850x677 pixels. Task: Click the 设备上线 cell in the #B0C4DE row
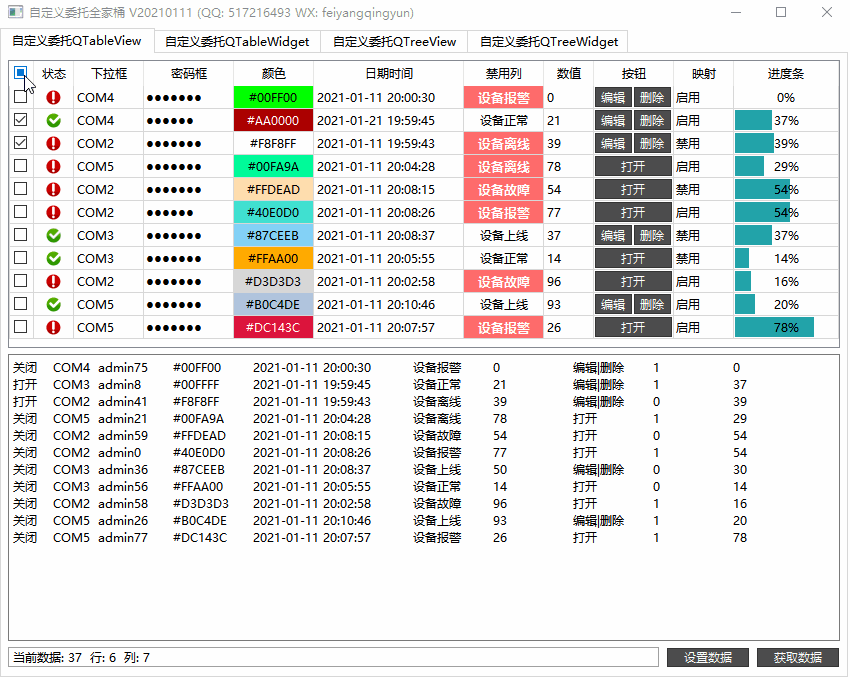click(x=504, y=305)
